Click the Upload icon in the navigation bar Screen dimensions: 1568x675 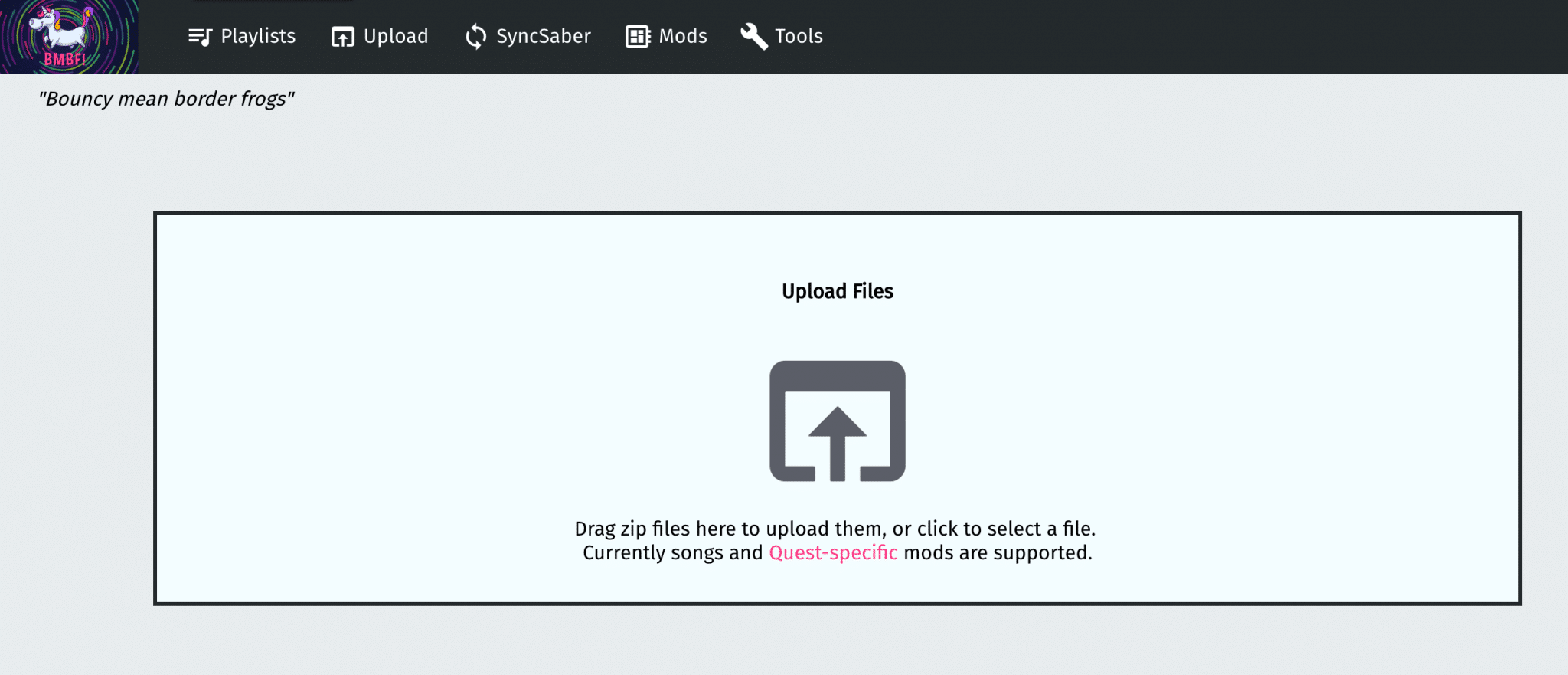click(x=342, y=37)
